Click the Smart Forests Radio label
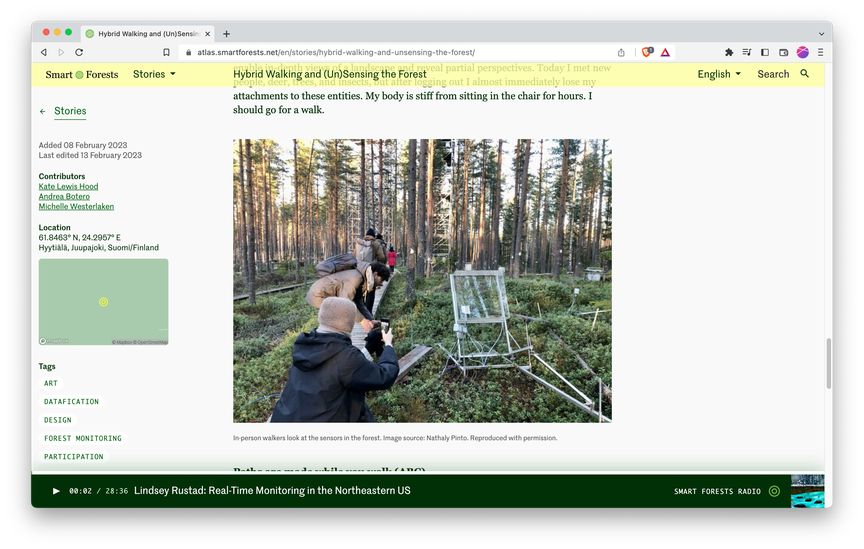864x549 pixels. (717, 491)
